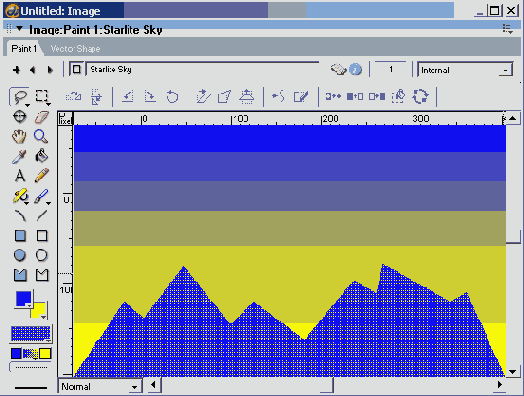Click the vertical scrollbar up arrow
The height and width of the screenshot is (396, 524).
tap(513, 118)
